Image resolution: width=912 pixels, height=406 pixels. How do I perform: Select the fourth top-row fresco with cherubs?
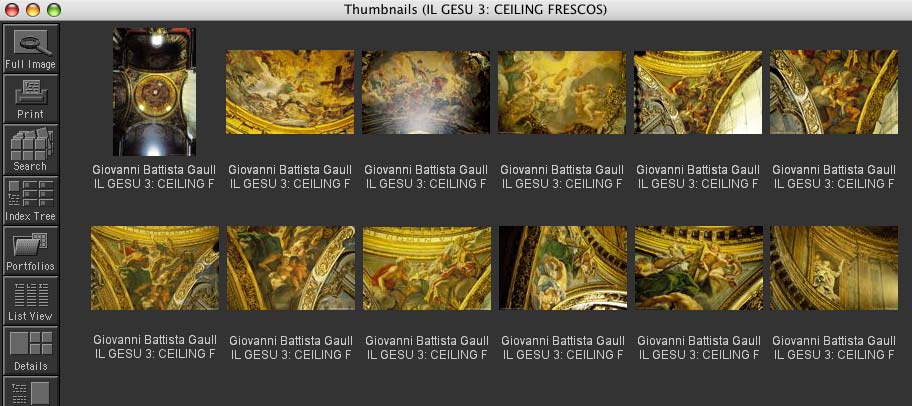tap(562, 92)
